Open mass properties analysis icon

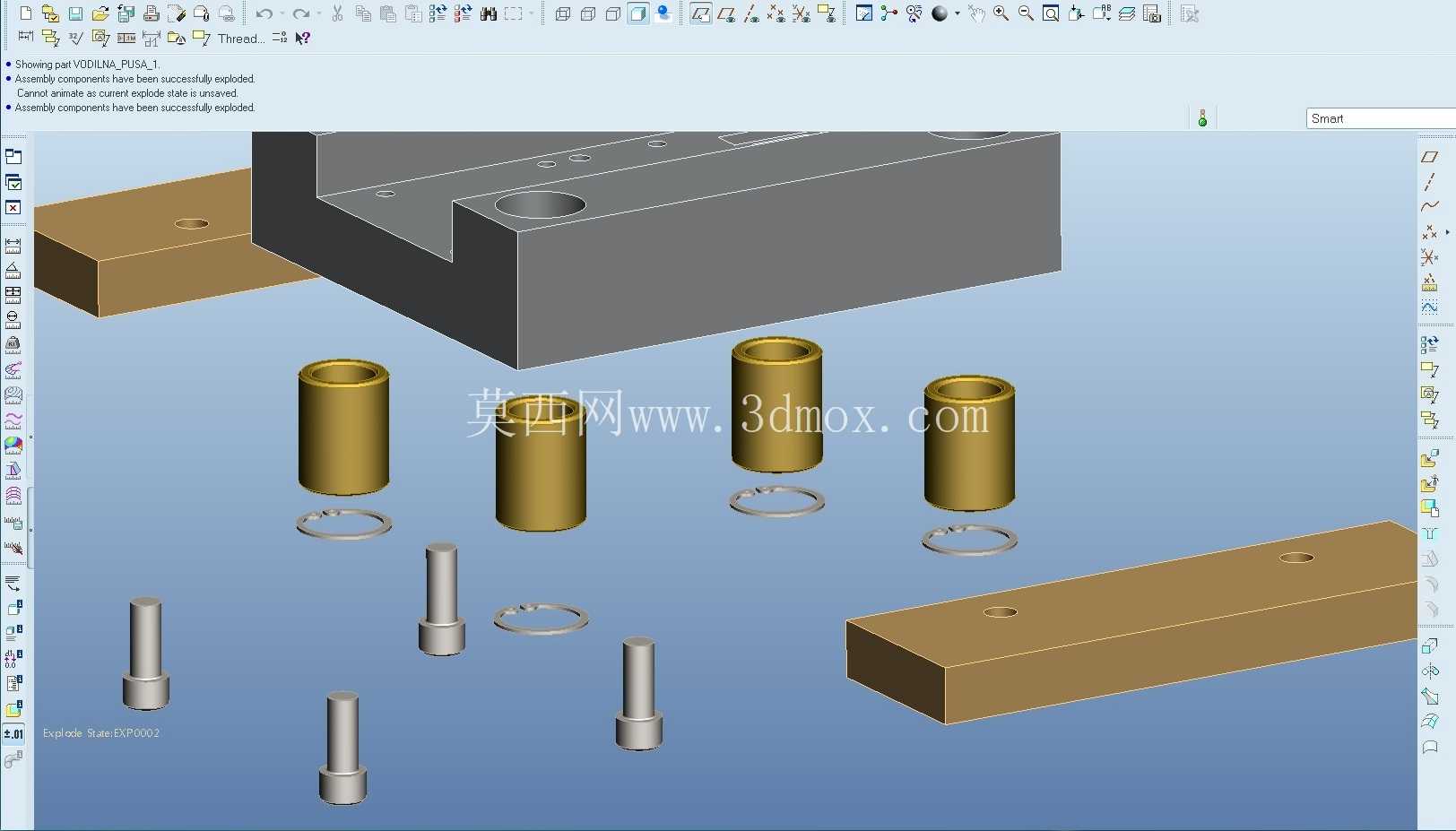(x=13, y=344)
